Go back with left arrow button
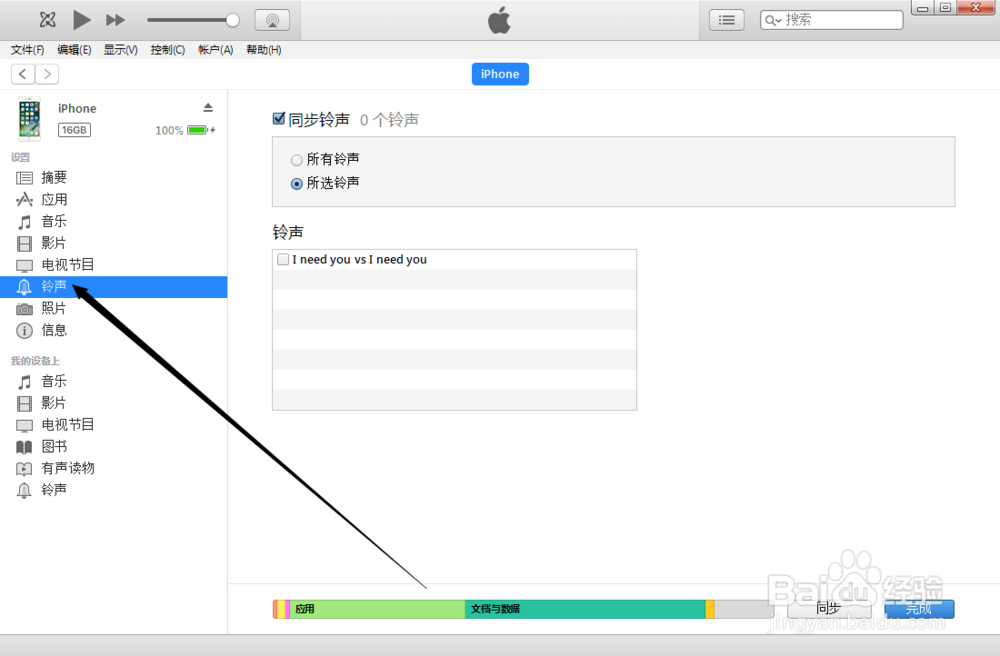This screenshot has width=1000, height=656. point(23,74)
